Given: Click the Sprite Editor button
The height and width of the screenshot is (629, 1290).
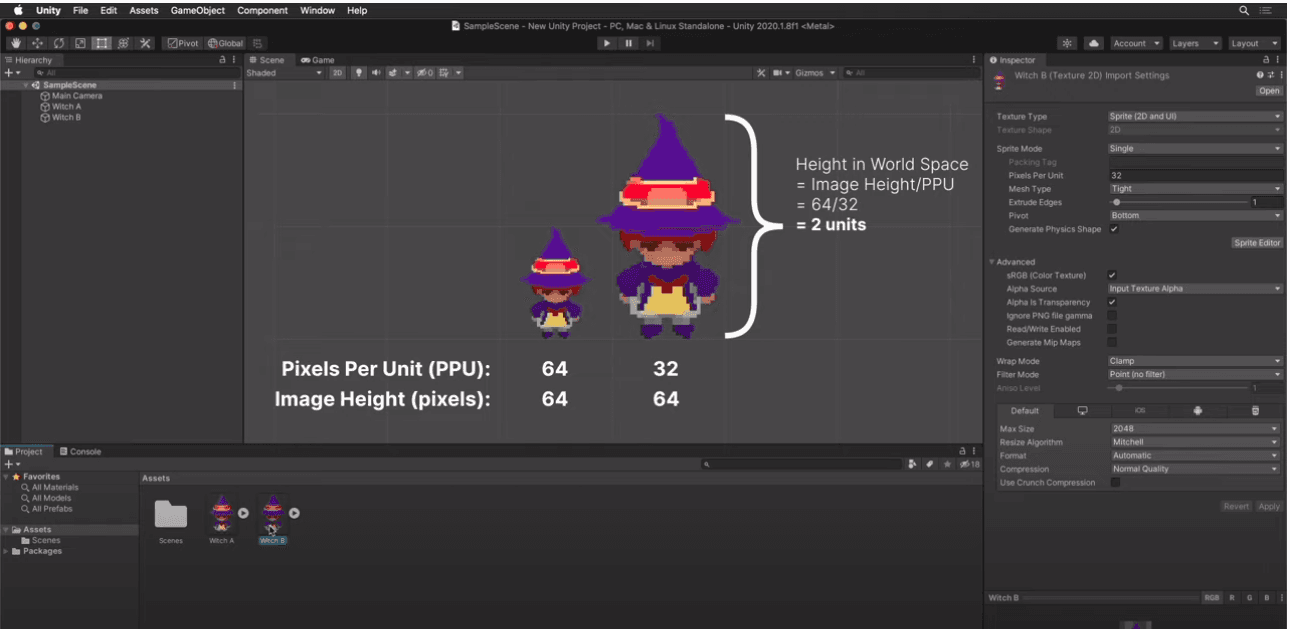Looking at the screenshot, I should tap(1257, 243).
